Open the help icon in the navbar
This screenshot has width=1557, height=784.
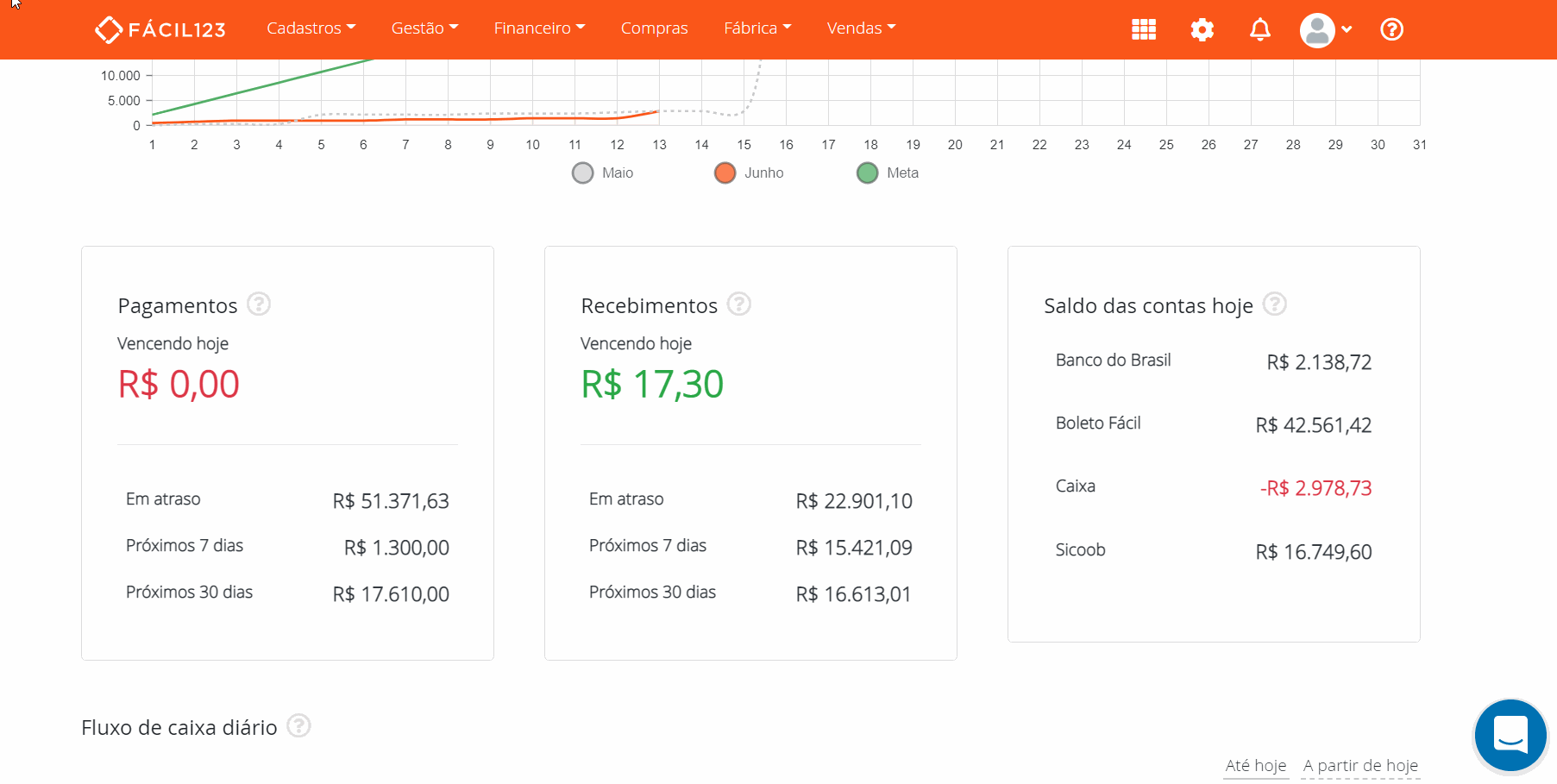(1391, 28)
